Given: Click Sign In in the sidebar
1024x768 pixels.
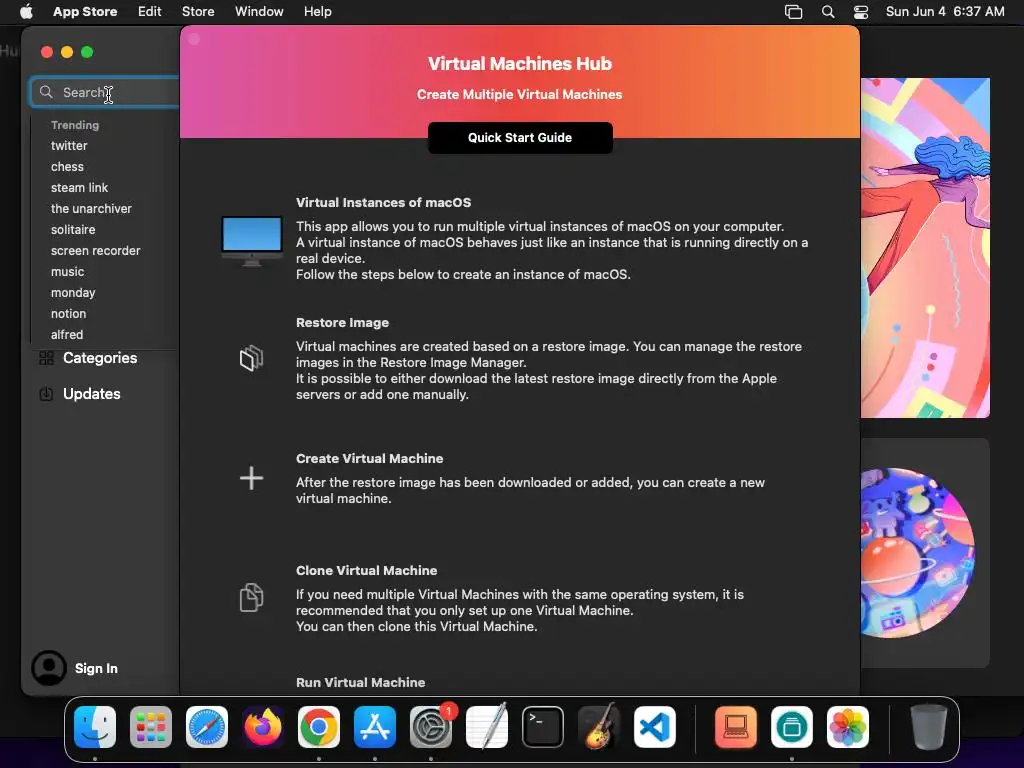Looking at the screenshot, I should 96,668.
